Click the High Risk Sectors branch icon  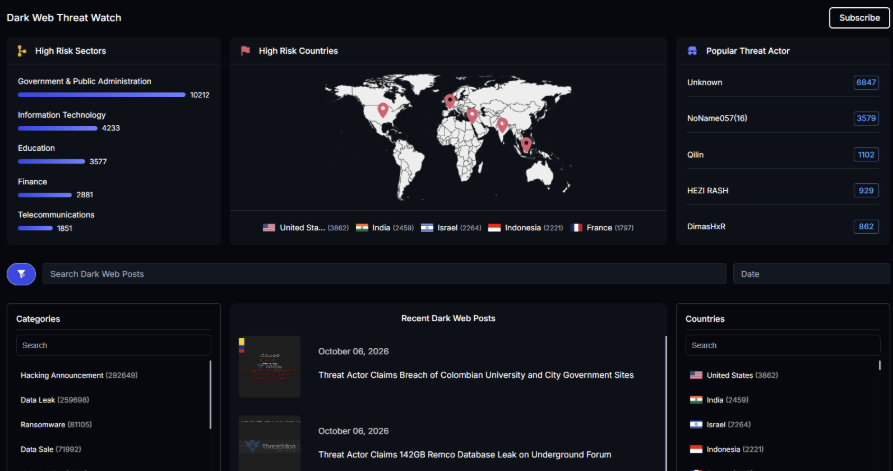tap(22, 51)
